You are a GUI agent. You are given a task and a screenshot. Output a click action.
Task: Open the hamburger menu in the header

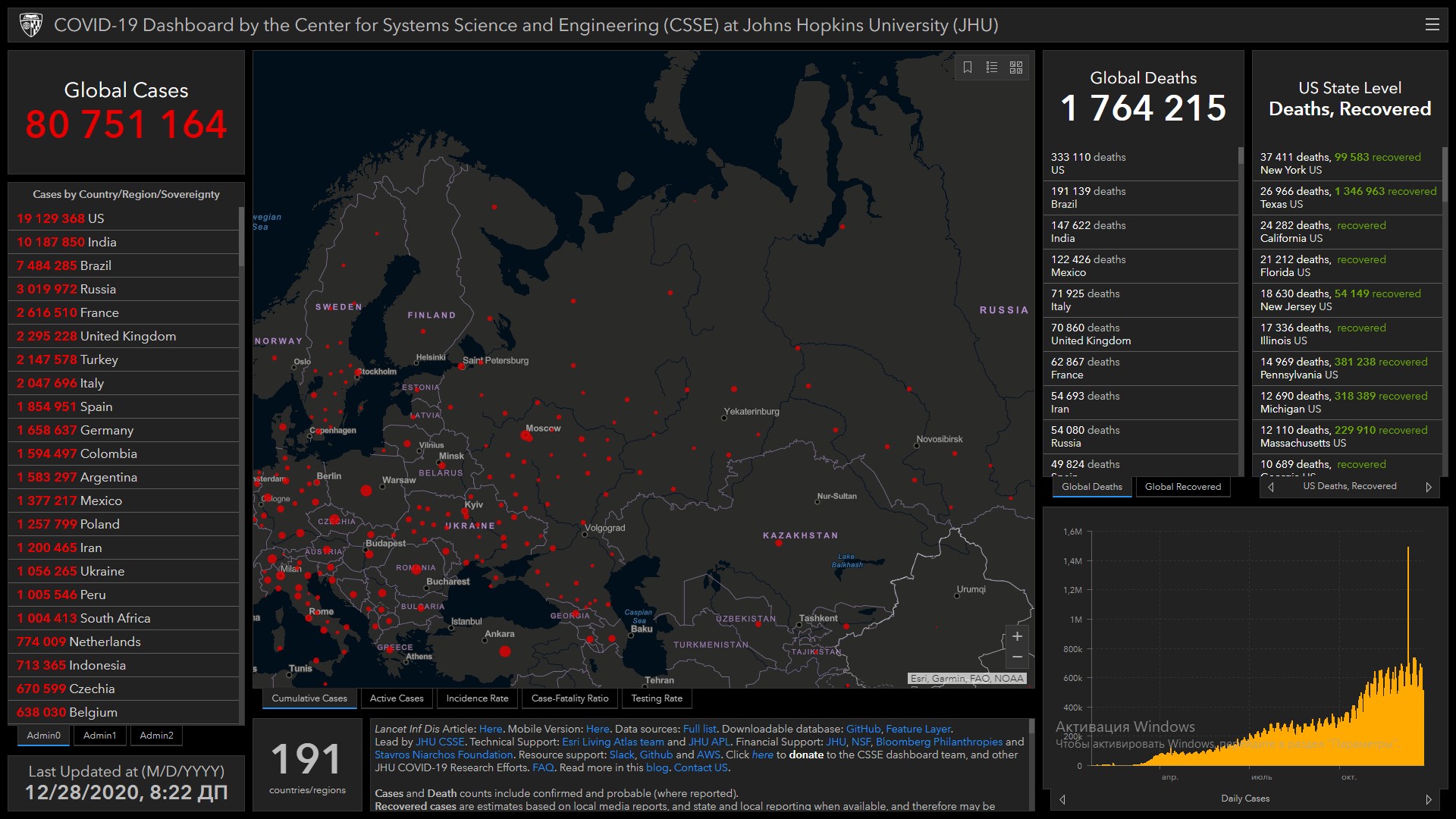(1432, 25)
